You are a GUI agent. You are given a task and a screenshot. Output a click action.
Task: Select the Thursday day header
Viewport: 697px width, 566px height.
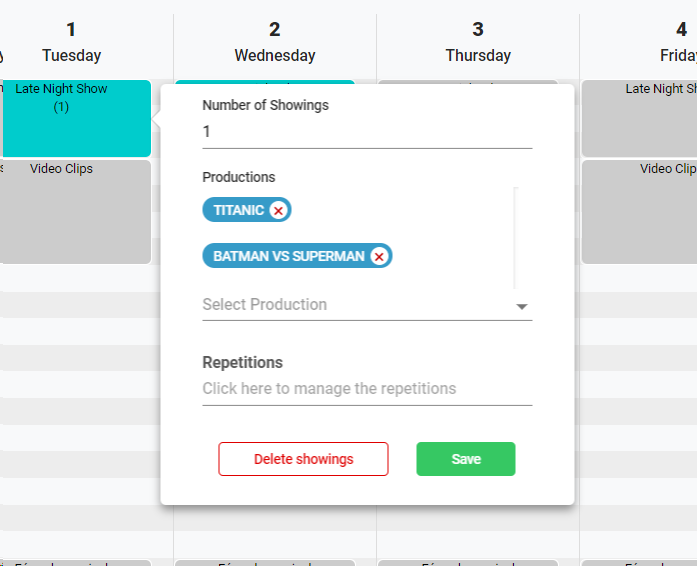pyautogui.click(x=478, y=42)
